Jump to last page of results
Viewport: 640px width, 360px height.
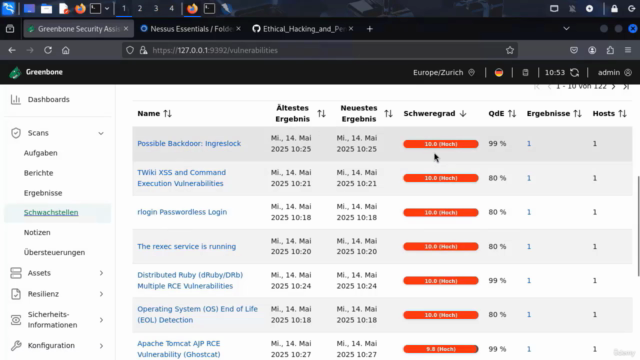(x=626, y=87)
